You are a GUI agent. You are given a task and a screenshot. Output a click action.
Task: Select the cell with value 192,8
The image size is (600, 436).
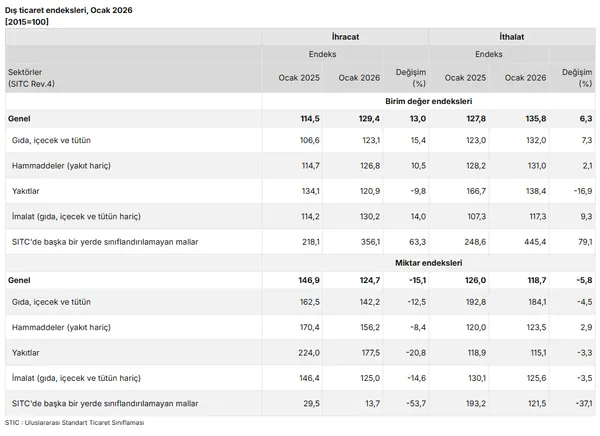pos(473,300)
